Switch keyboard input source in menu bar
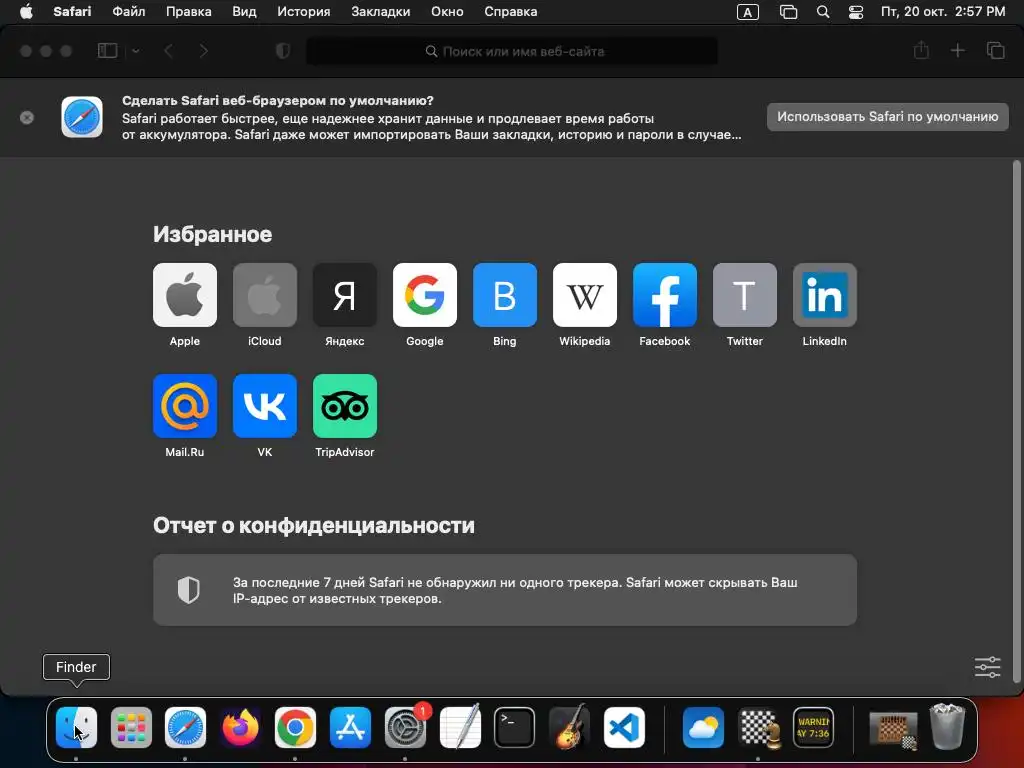Image resolution: width=1024 pixels, height=768 pixels. (748, 12)
